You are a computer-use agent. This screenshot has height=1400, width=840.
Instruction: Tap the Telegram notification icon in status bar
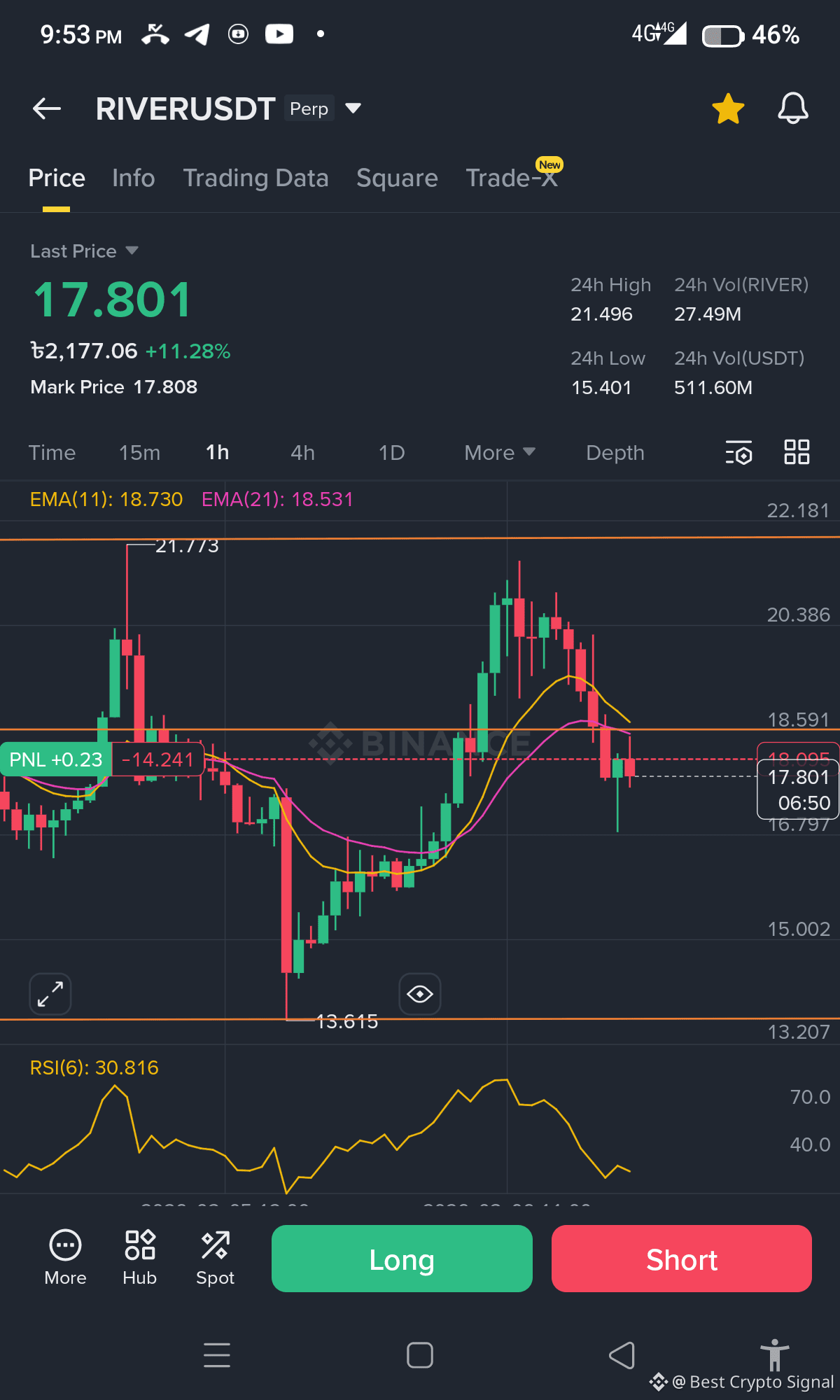point(197,34)
